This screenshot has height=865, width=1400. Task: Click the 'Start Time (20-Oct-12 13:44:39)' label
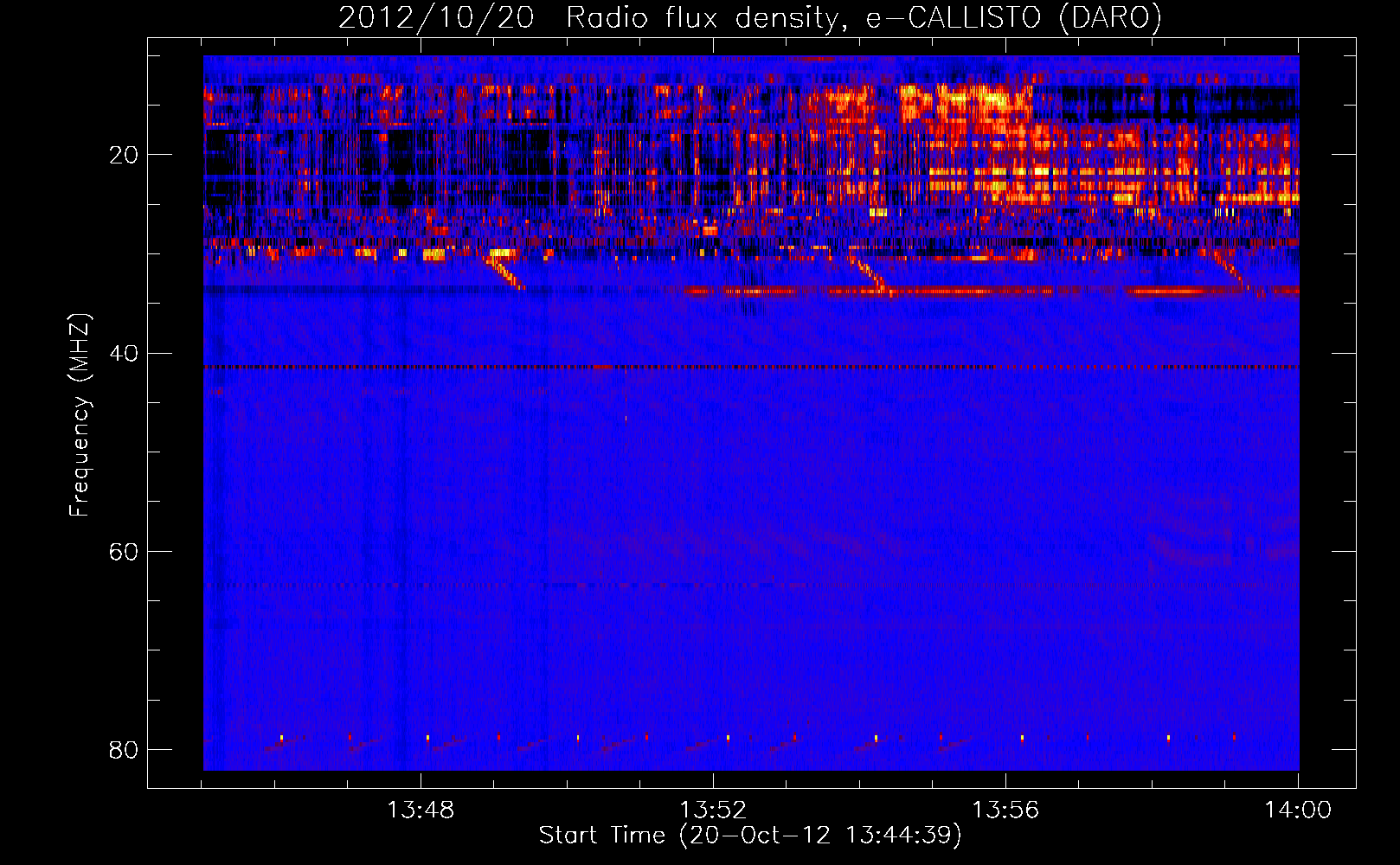(x=750, y=835)
